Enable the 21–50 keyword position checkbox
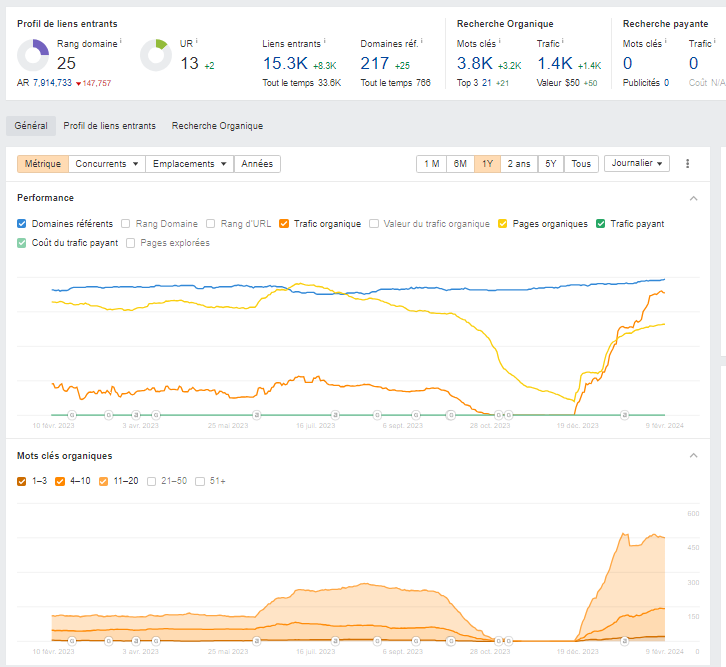The image size is (726, 667). pyautogui.click(x=151, y=481)
